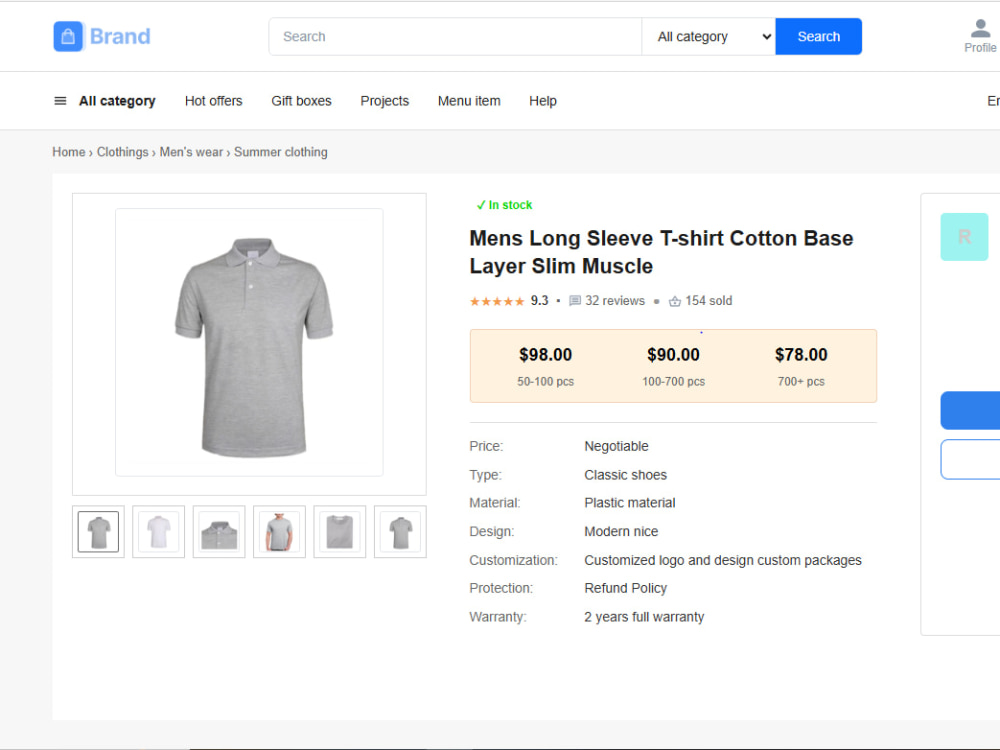Viewport: 1000px width, 750px height.
Task: Click the Plastic material value
Action: (629, 503)
